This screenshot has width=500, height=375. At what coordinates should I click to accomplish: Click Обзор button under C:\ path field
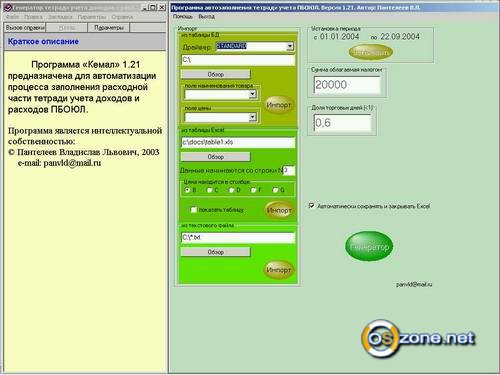[x=215, y=74]
